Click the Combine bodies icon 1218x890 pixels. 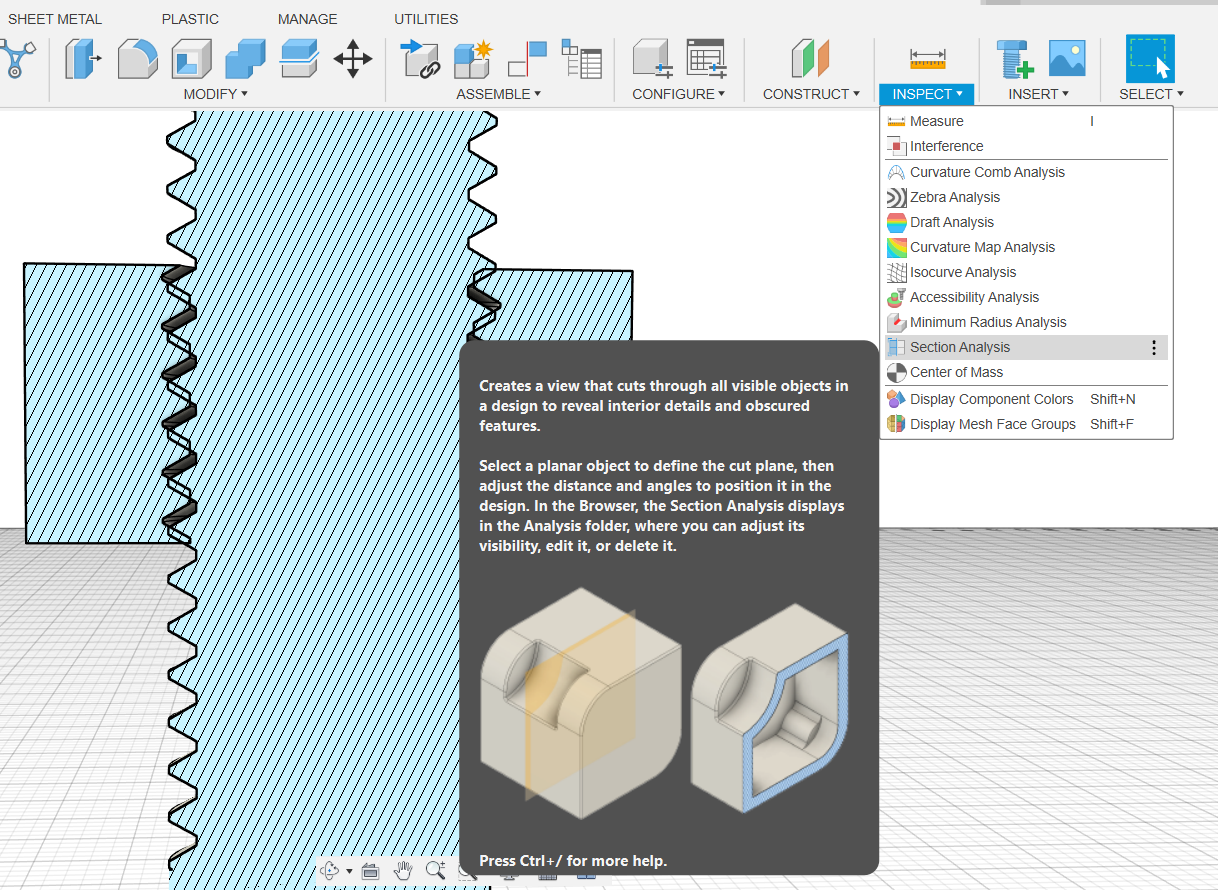tap(244, 58)
